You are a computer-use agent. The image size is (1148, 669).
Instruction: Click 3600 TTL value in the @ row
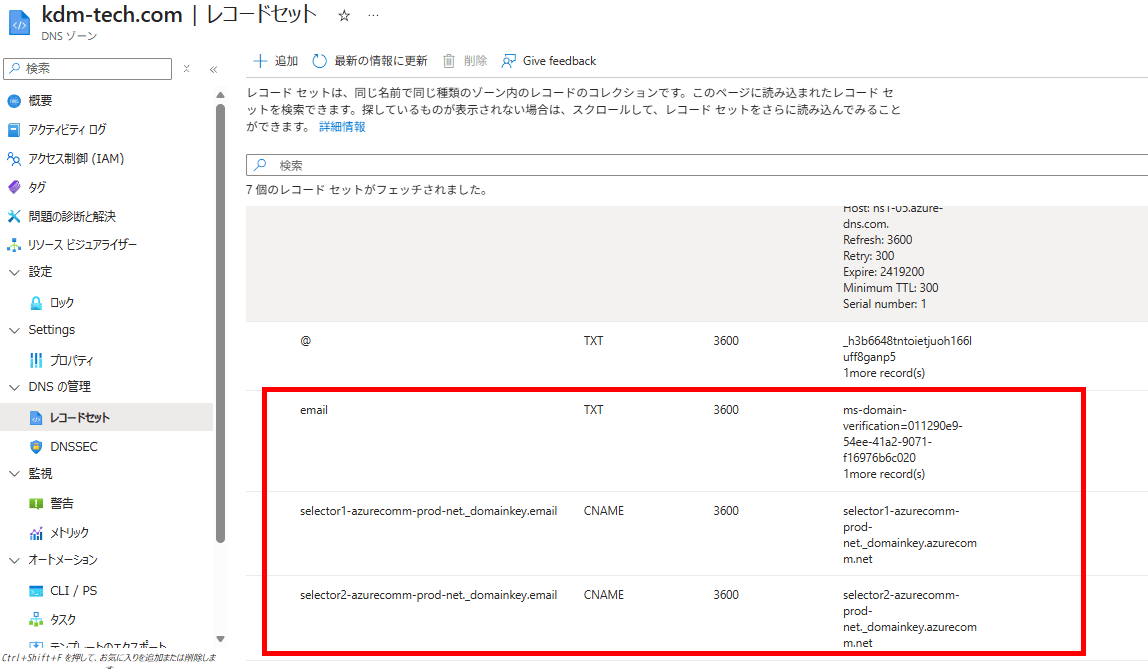pos(726,341)
